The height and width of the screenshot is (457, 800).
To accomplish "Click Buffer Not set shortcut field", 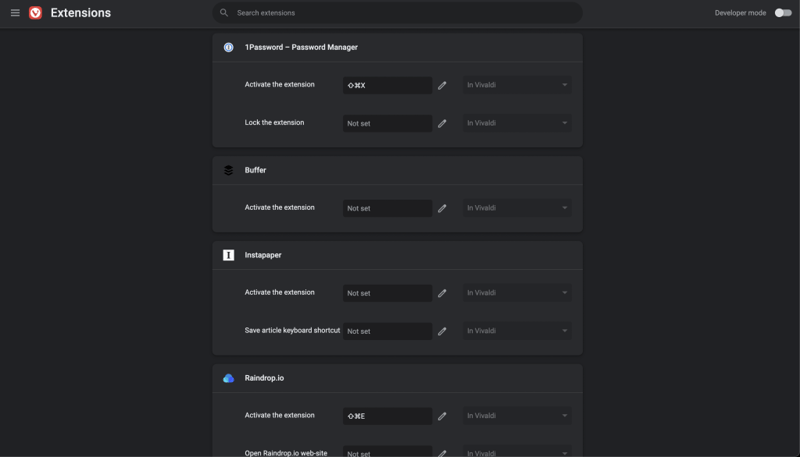I will coord(387,209).
